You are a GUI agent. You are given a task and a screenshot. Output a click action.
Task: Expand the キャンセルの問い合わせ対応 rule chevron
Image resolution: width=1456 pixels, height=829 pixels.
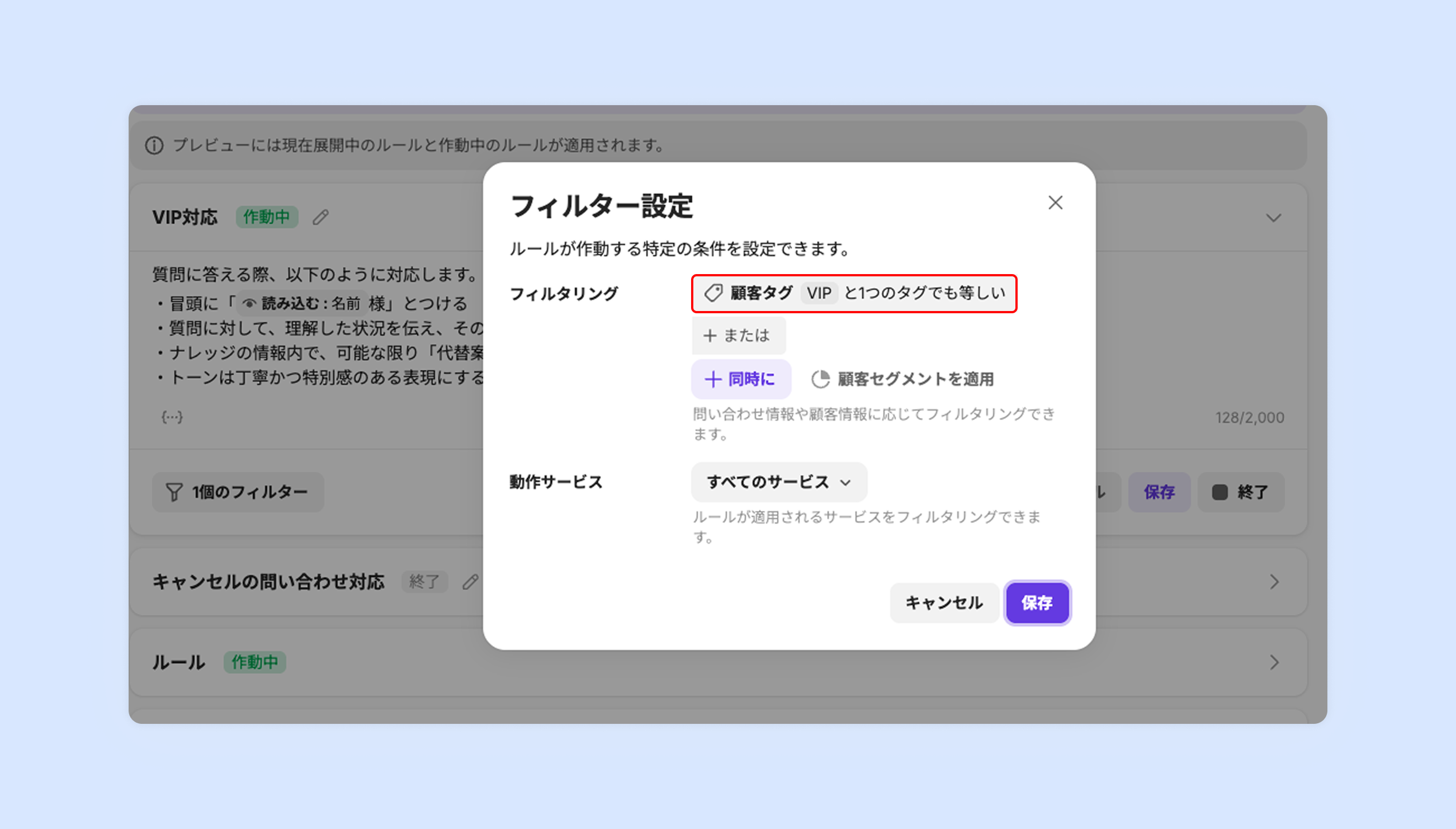[1274, 582]
